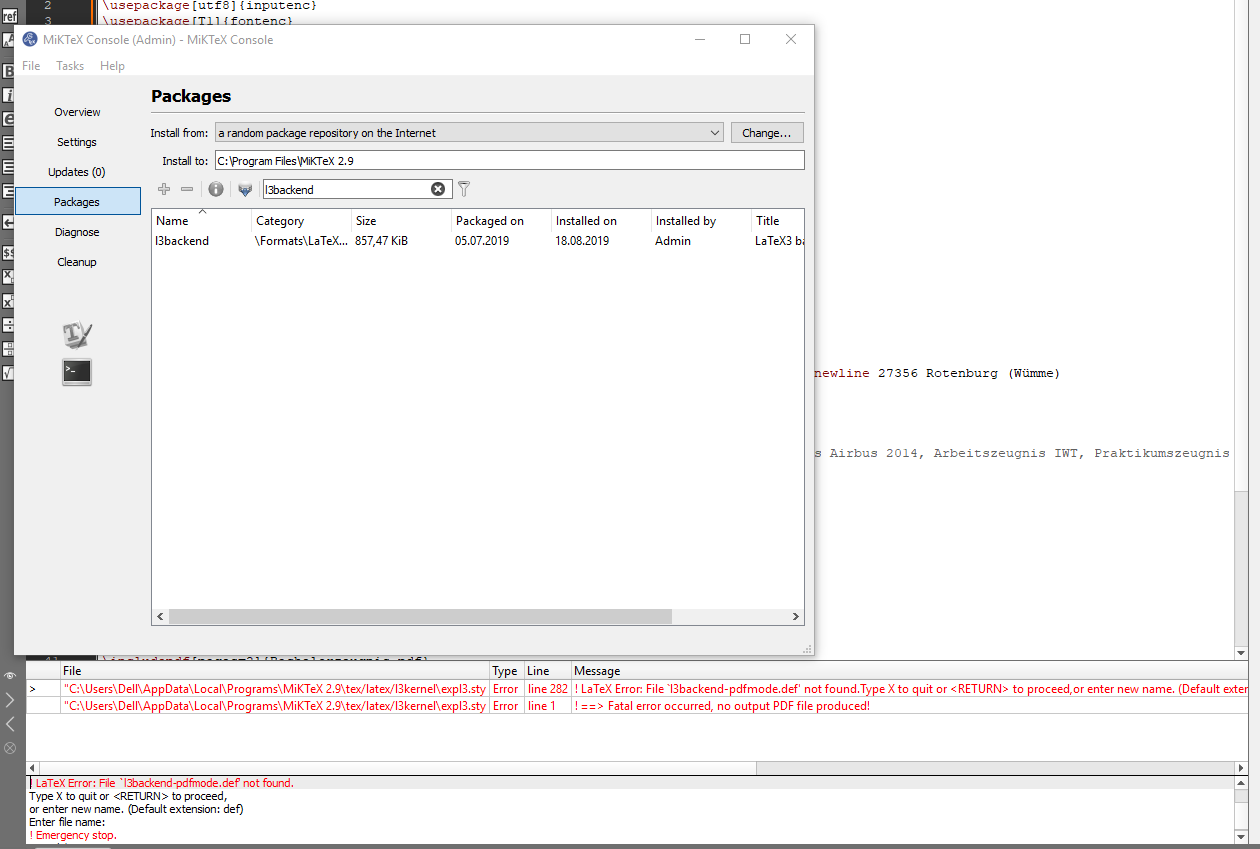Open the Diagnose page

click(77, 232)
